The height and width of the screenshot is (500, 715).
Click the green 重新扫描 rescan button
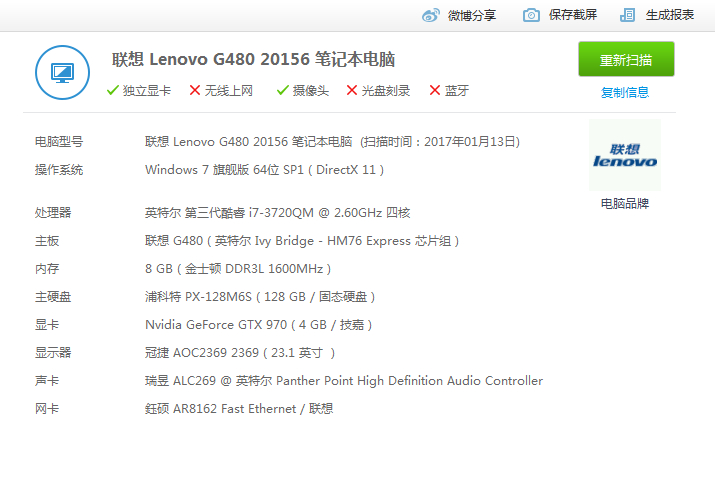click(626, 59)
